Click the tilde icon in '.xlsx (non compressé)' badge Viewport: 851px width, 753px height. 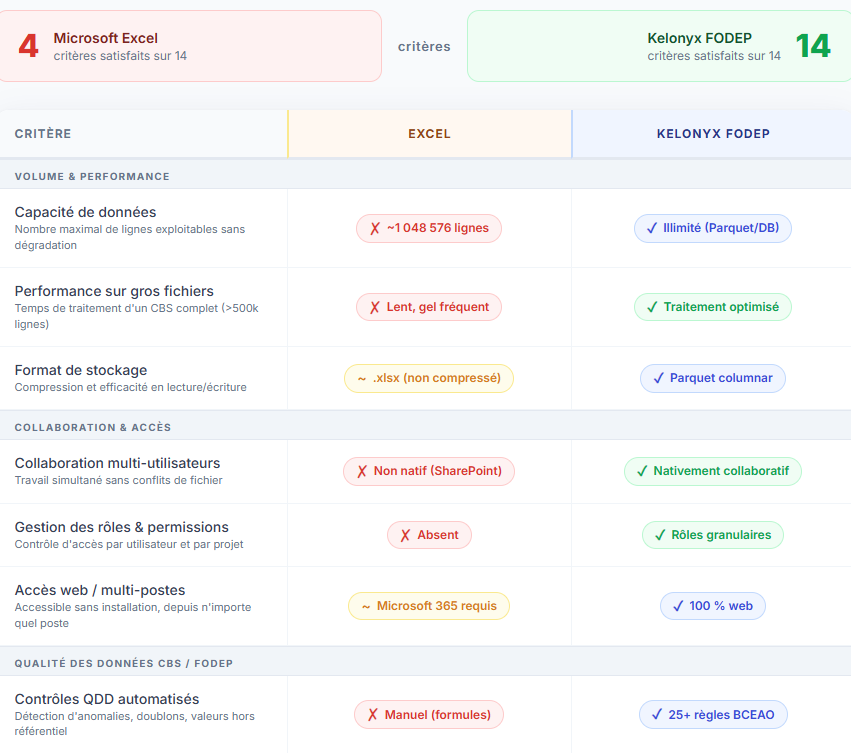pos(361,379)
